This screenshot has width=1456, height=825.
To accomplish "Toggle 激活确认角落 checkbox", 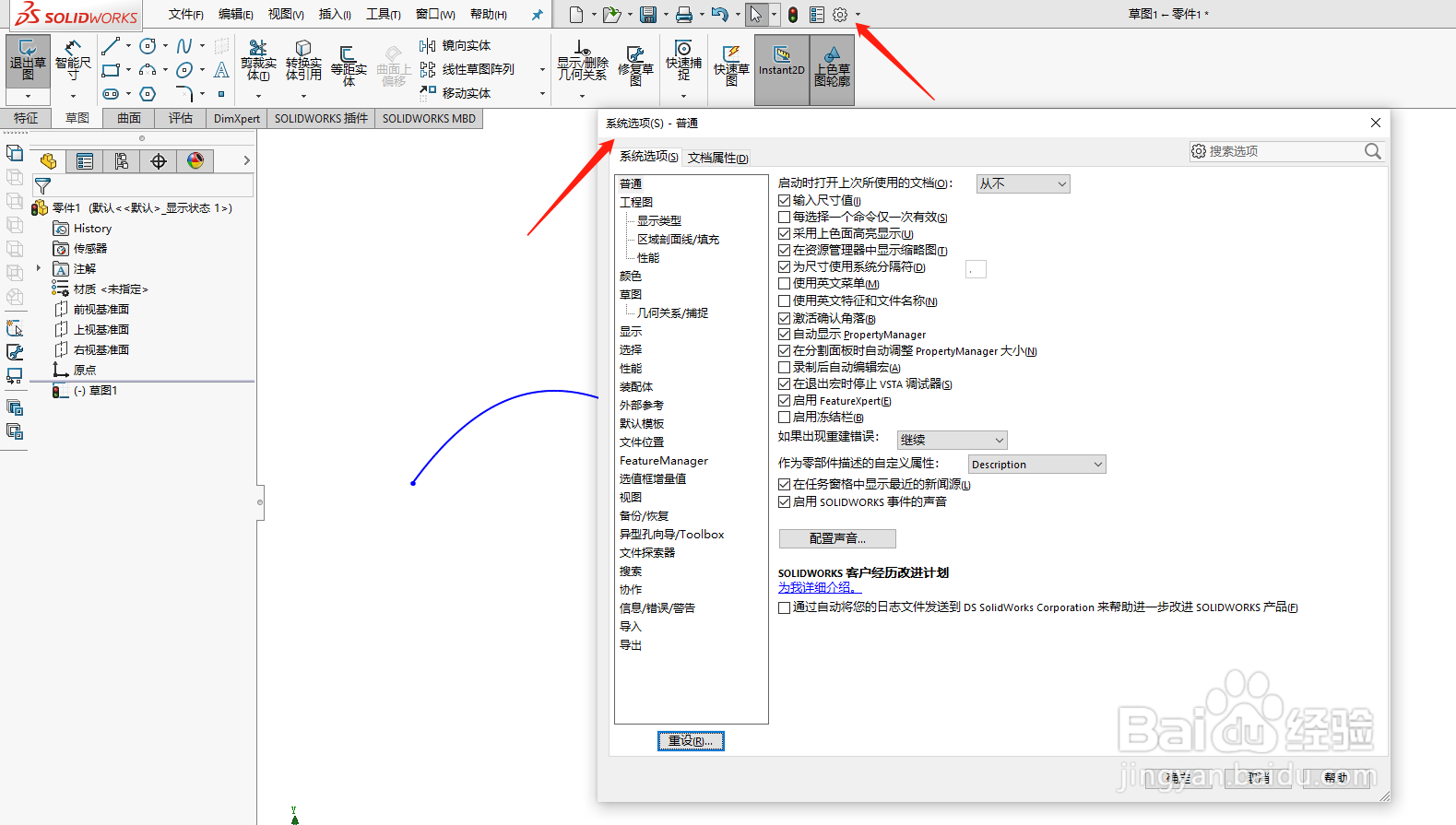I will pyautogui.click(x=784, y=318).
